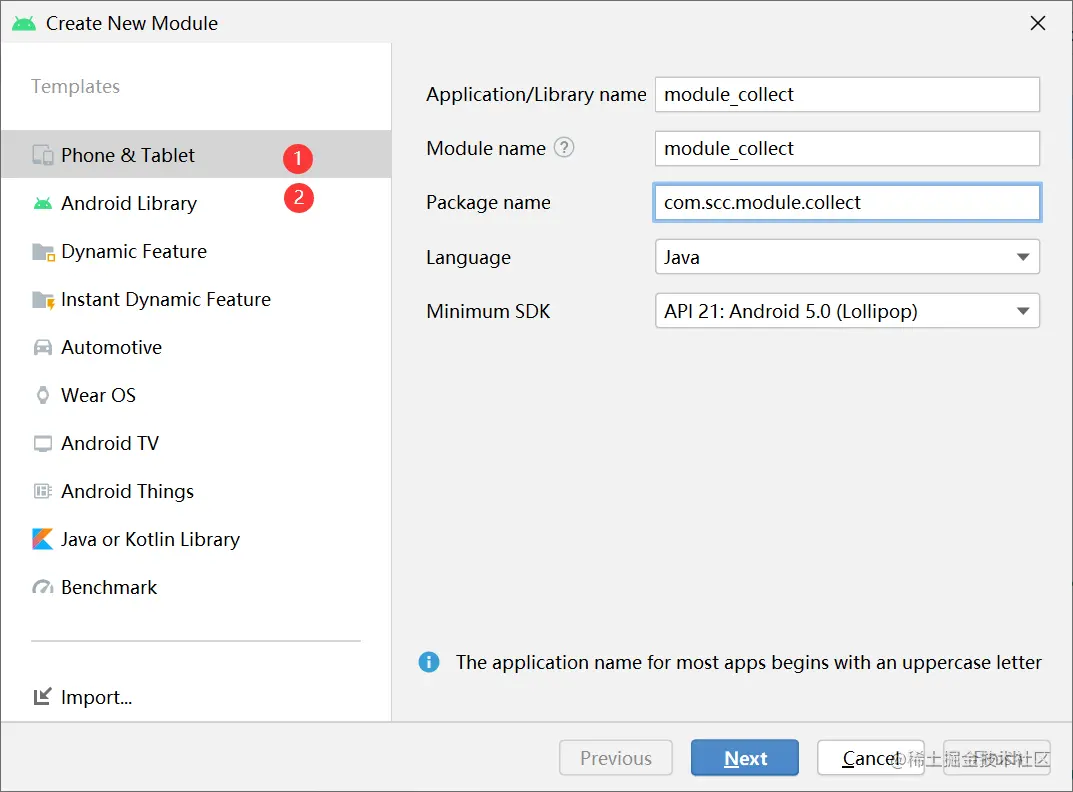Expand the Minimum SDK dropdown
Image resolution: width=1073 pixels, height=792 pixels.
tap(847, 311)
